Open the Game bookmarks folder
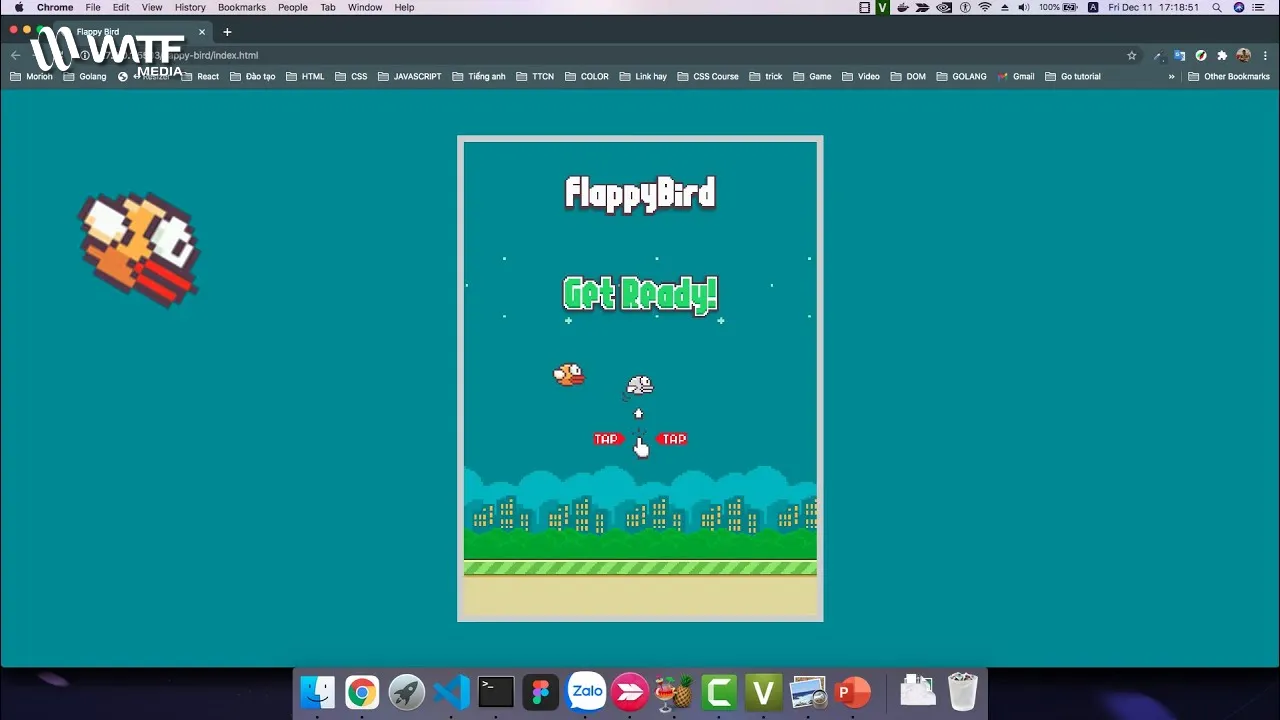The height and width of the screenshot is (720, 1280). point(812,76)
